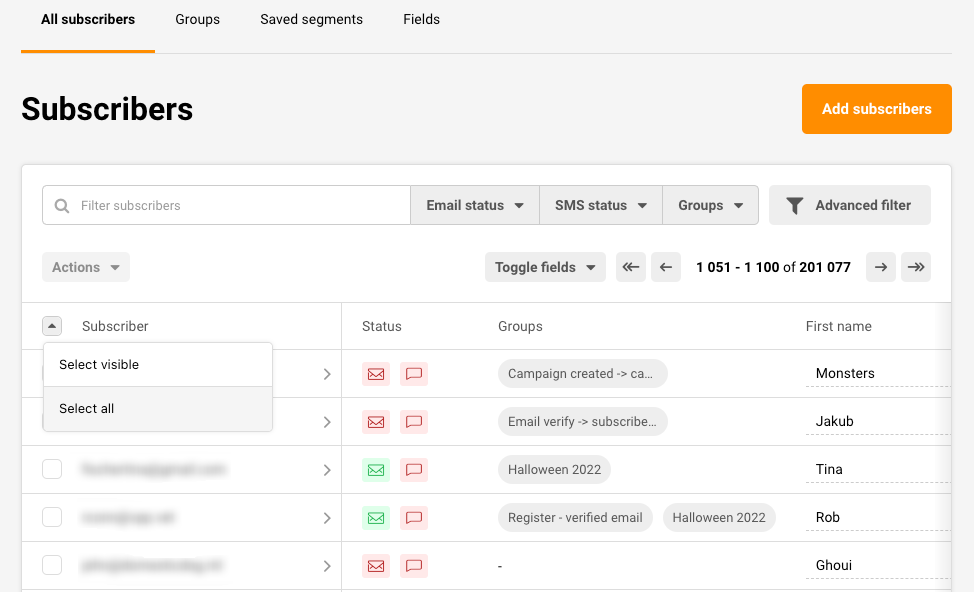Click the search magnifier icon
Image resolution: width=974 pixels, height=592 pixels.
tap(62, 206)
